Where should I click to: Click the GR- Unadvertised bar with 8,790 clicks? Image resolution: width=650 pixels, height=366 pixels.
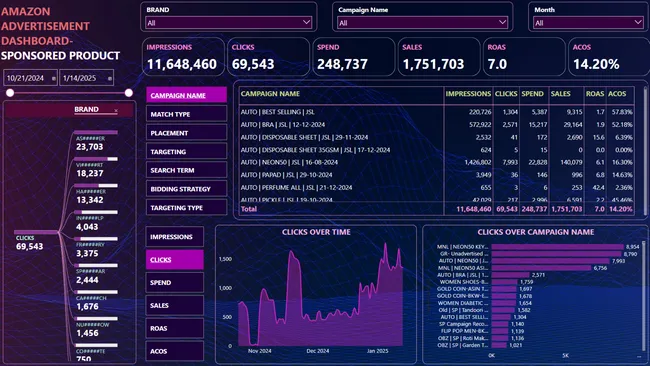tap(556, 254)
